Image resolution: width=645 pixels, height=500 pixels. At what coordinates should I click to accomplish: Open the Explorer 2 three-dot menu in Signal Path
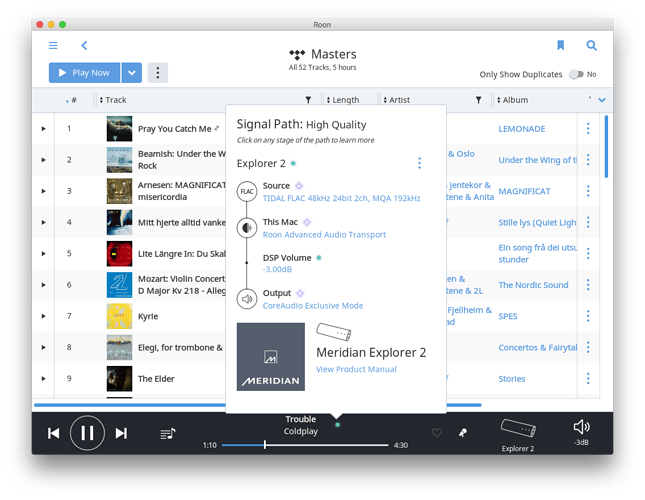coord(420,163)
